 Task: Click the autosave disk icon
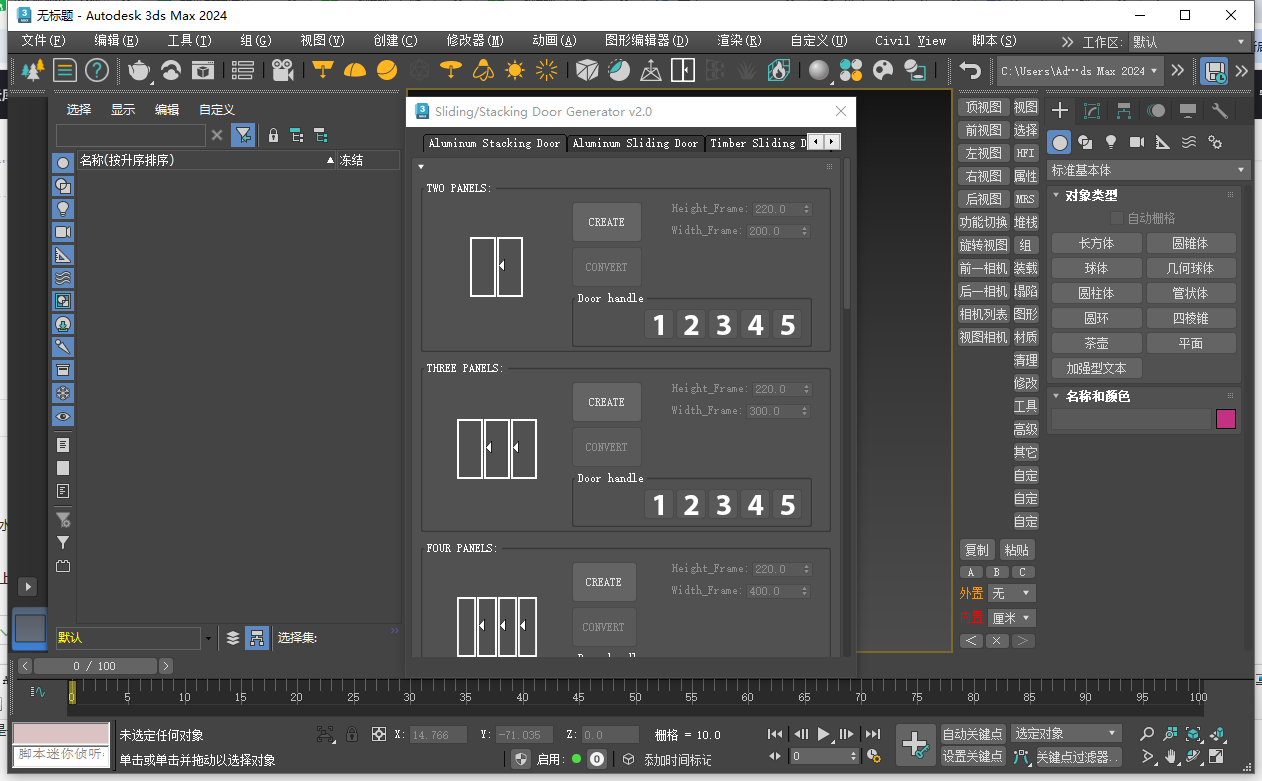tap(1215, 70)
